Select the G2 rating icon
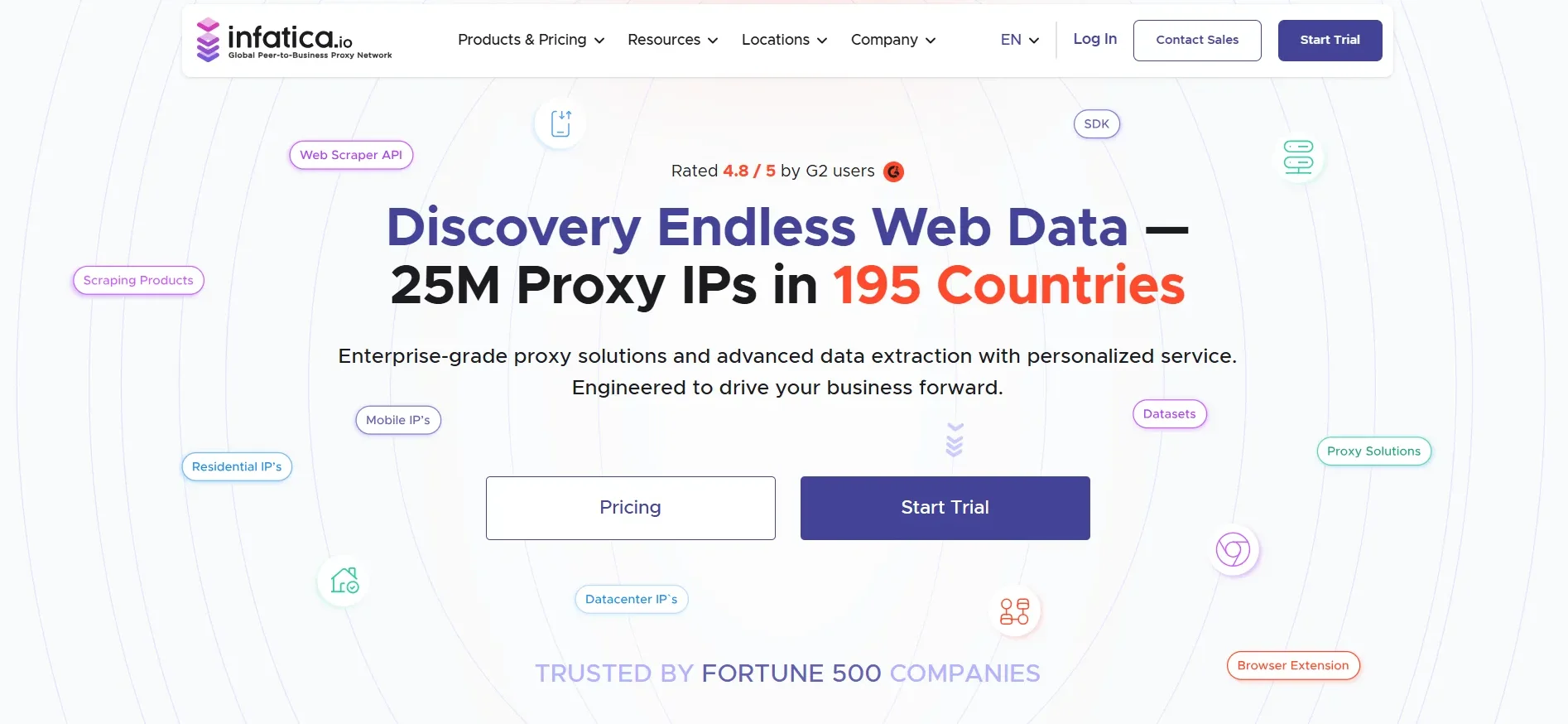Screen dimensions: 1568x724 click(x=893, y=171)
